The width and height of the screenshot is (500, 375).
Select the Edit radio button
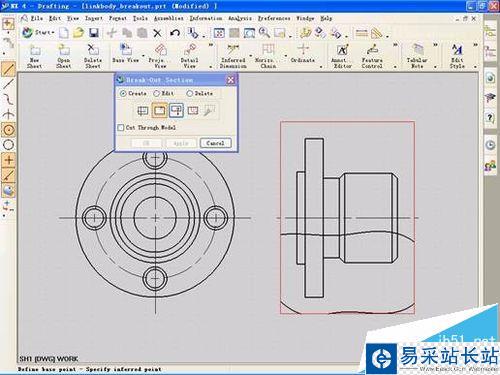click(156, 93)
